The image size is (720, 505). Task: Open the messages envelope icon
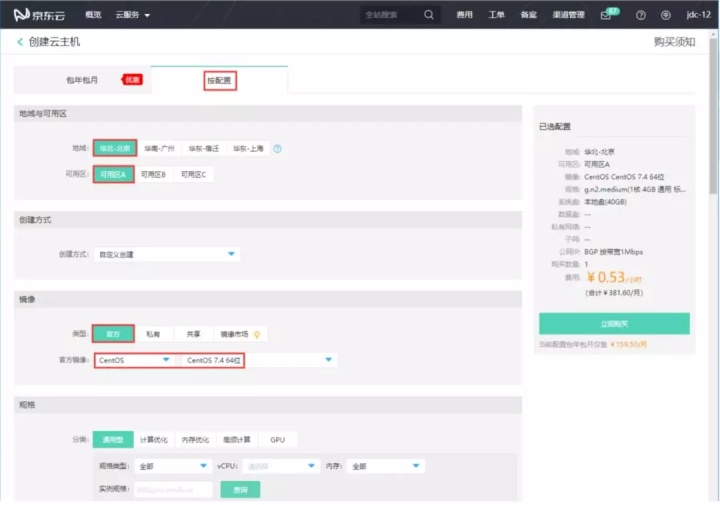tap(606, 16)
